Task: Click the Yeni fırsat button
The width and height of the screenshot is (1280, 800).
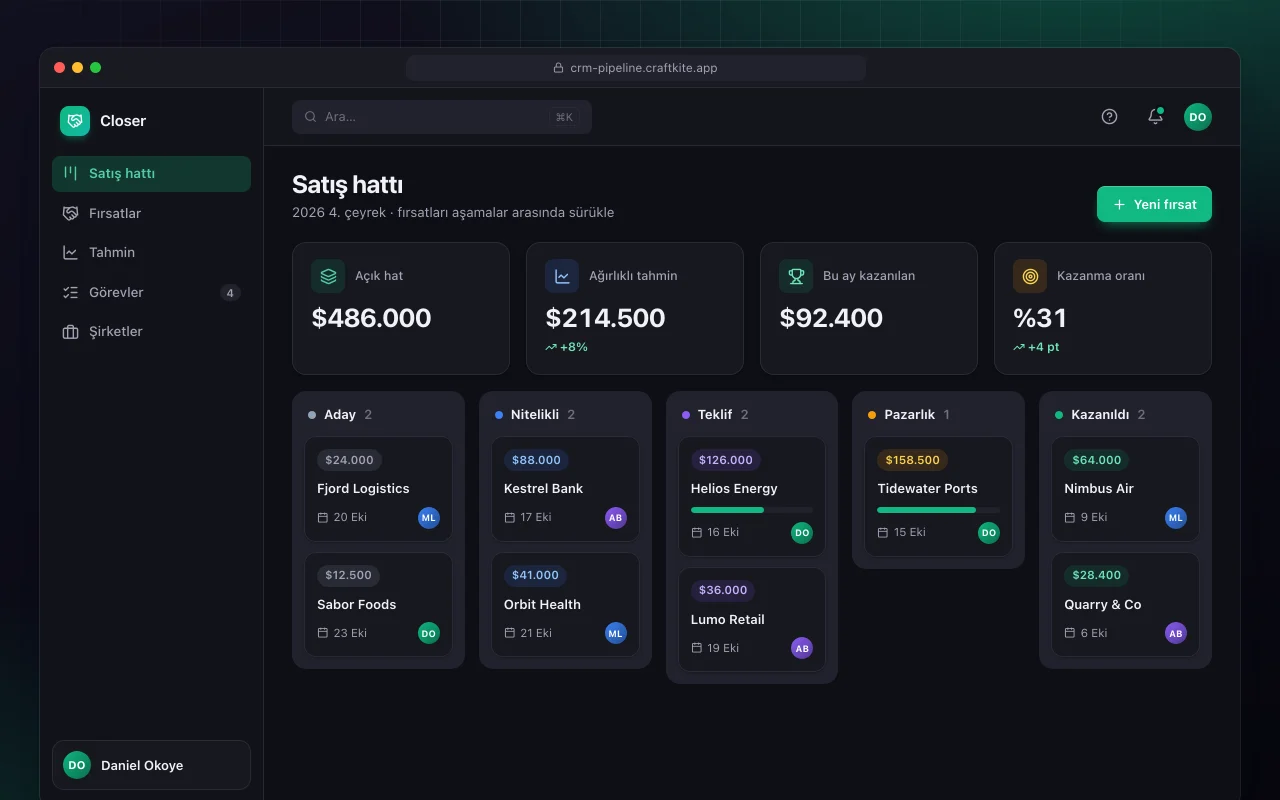Action: tap(1154, 204)
